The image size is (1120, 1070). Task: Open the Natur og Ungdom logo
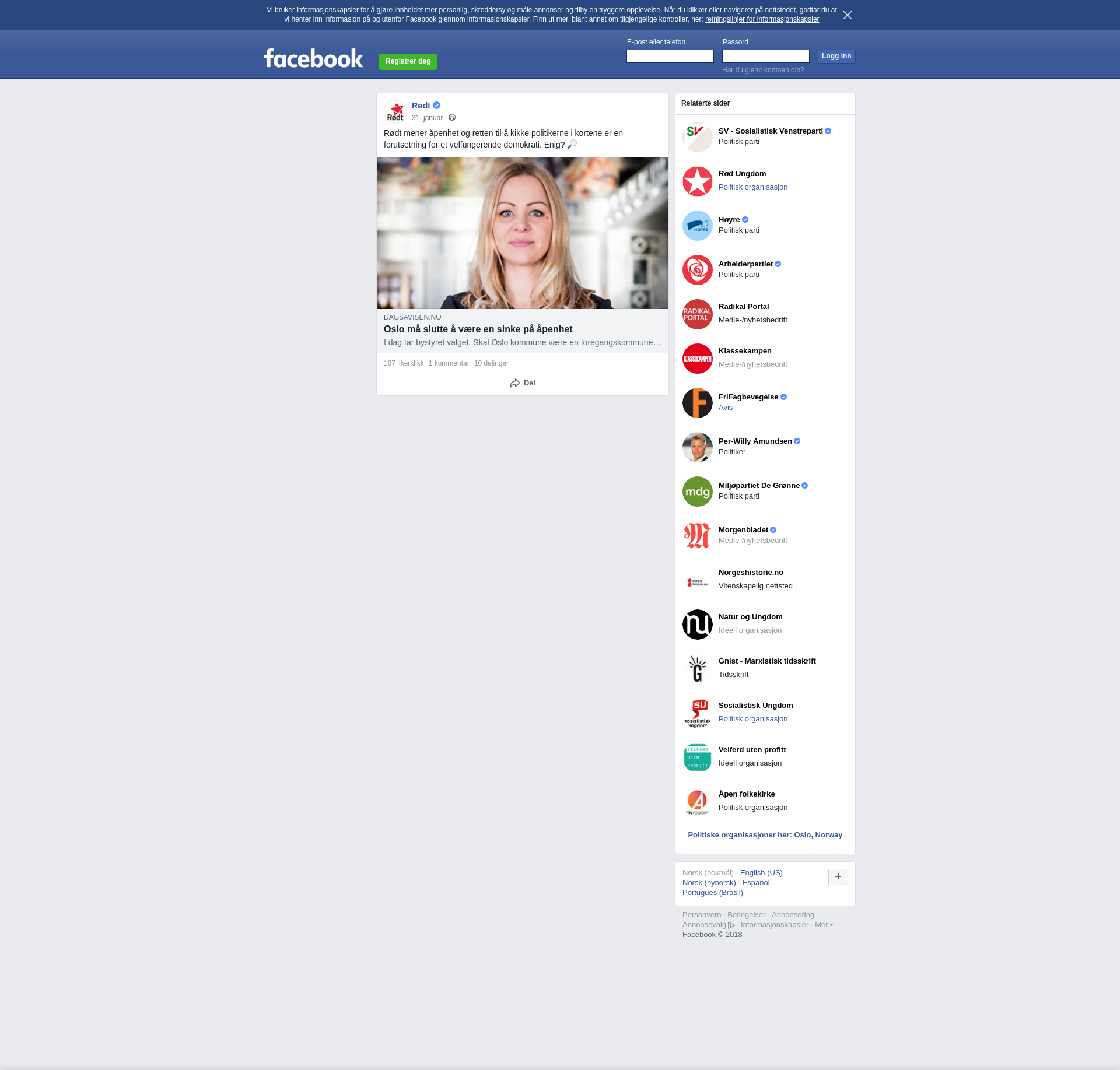click(698, 625)
